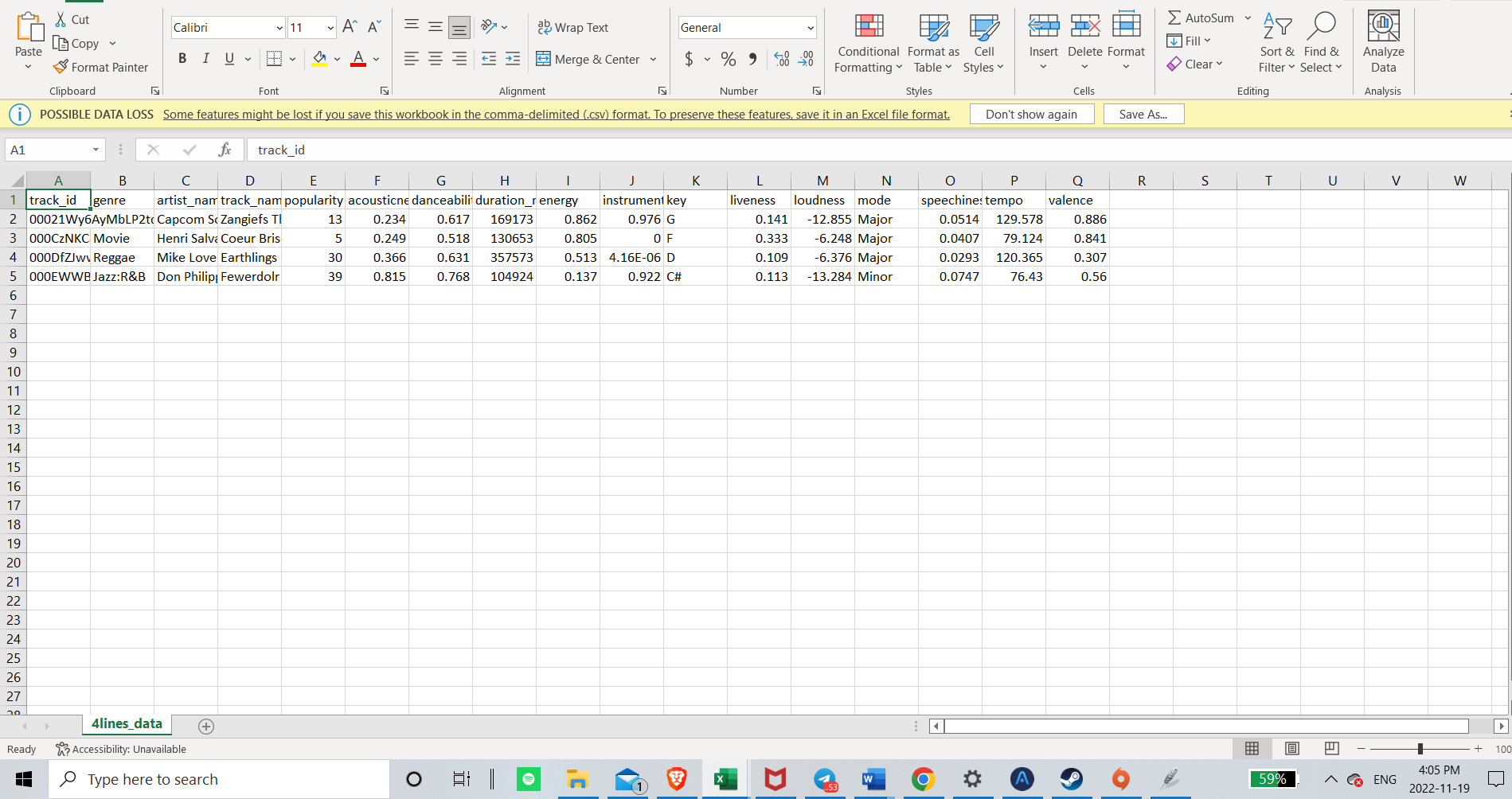
Task: Switch to Normal view
Action: [x=1252, y=749]
